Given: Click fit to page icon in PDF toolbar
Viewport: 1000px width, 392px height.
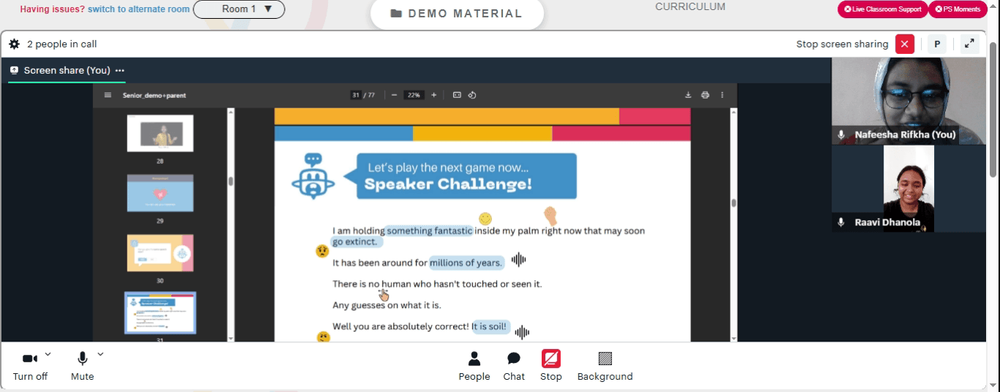Looking at the screenshot, I should coord(457,95).
